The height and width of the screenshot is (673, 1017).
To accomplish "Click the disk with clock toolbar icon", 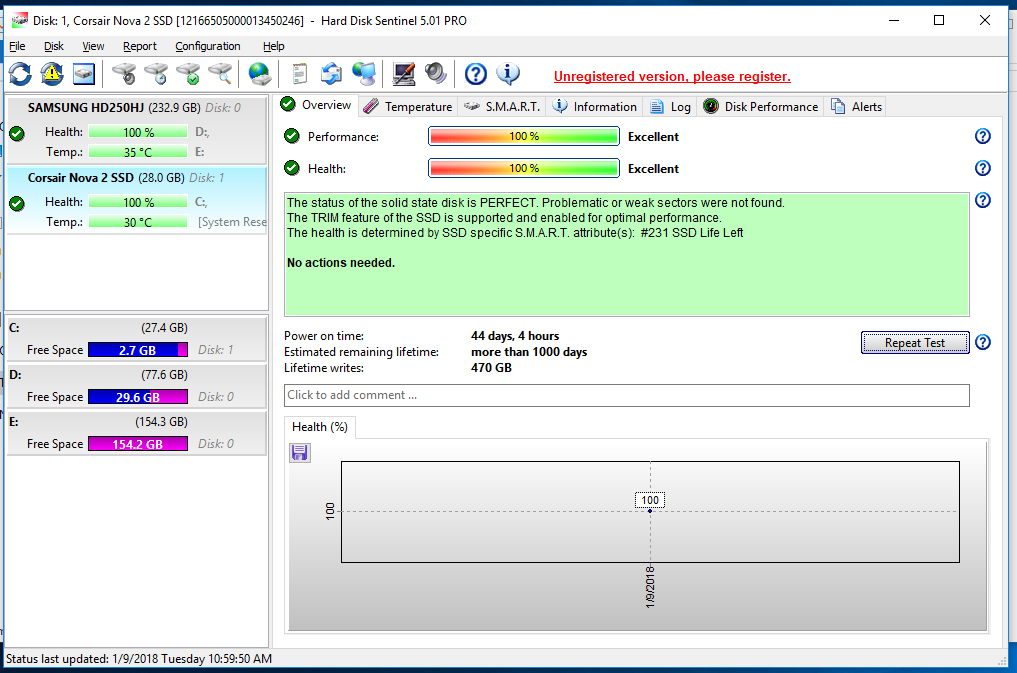I will [x=156, y=74].
